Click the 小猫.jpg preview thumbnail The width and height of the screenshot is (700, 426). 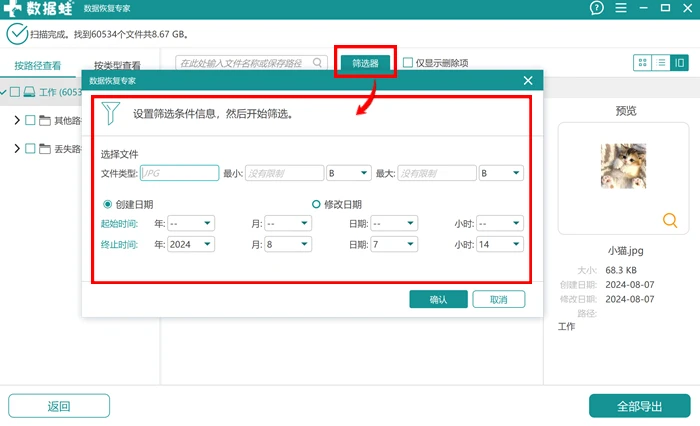pyautogui.click(x=623, y=166)
